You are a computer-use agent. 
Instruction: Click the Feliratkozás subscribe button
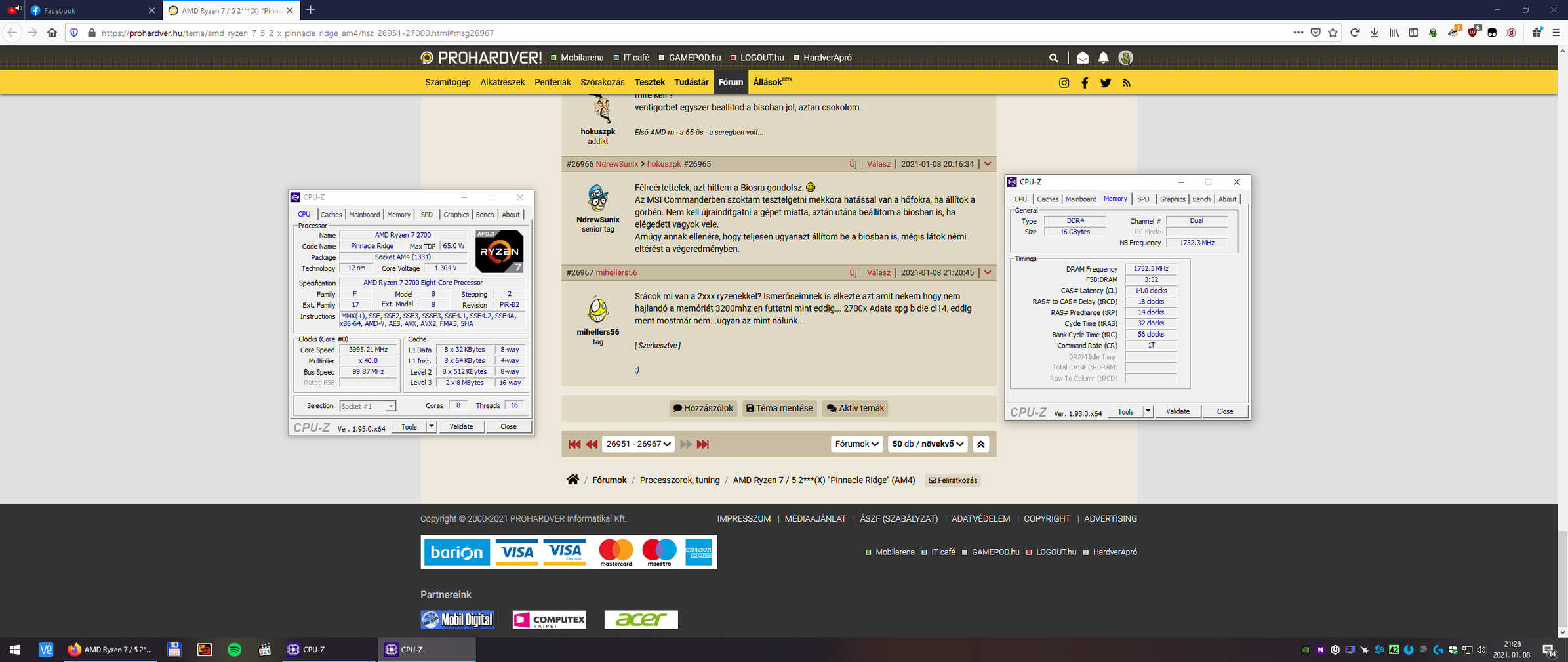953,480
